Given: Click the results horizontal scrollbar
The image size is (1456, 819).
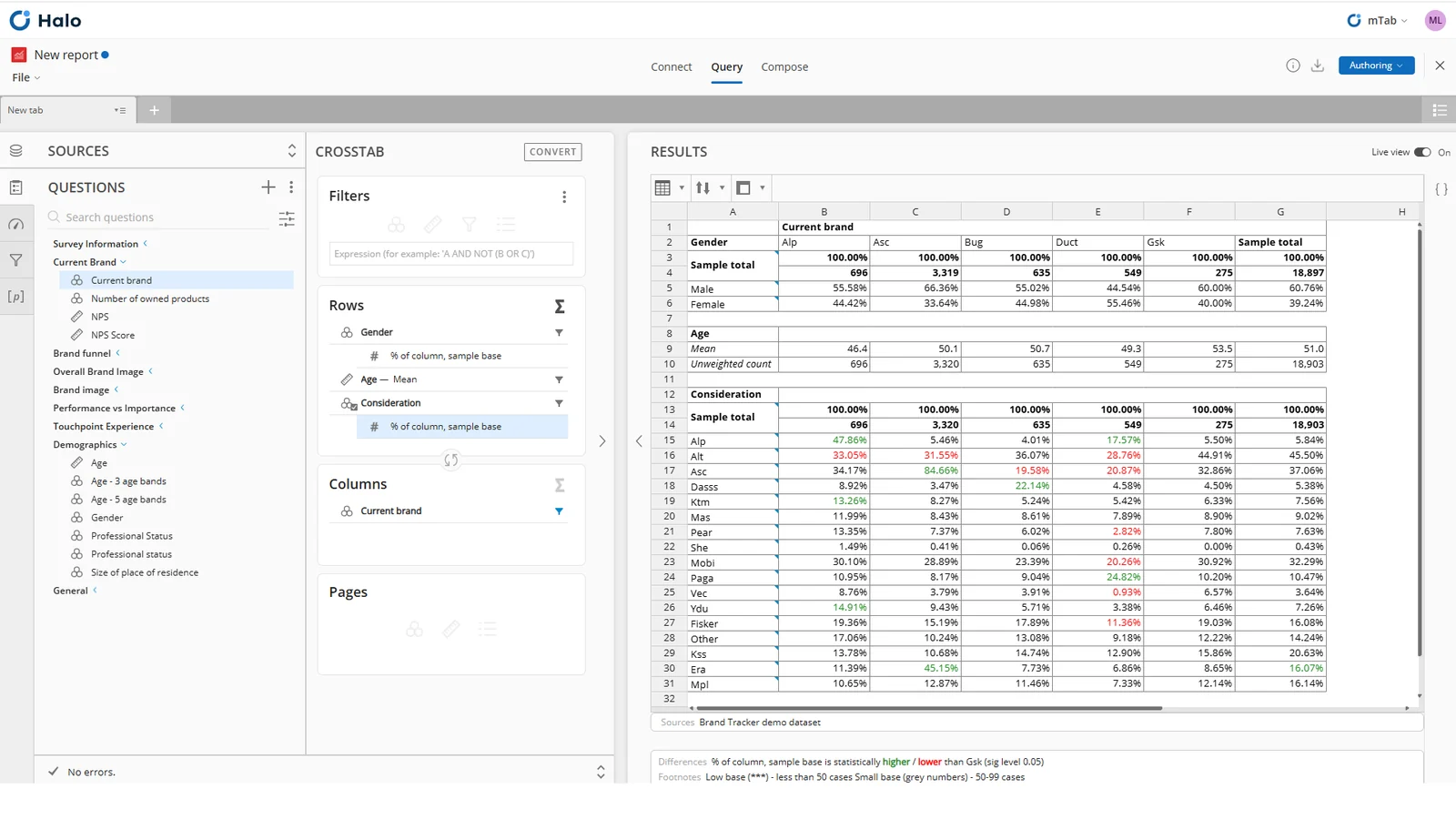Looking at the screenshot, I should 928,708.
